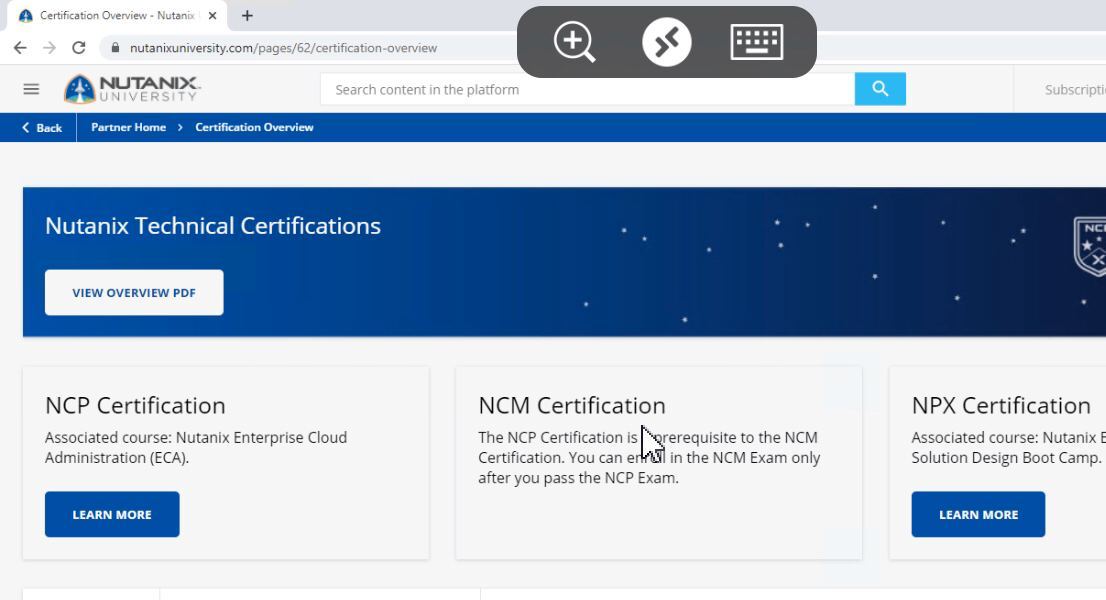
Task: Click the NPX Certification heading
Action: [1001, 405]
